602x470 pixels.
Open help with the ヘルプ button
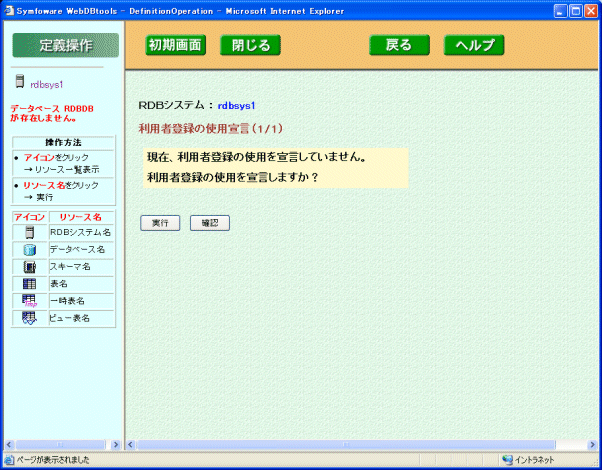click(474, 45)
